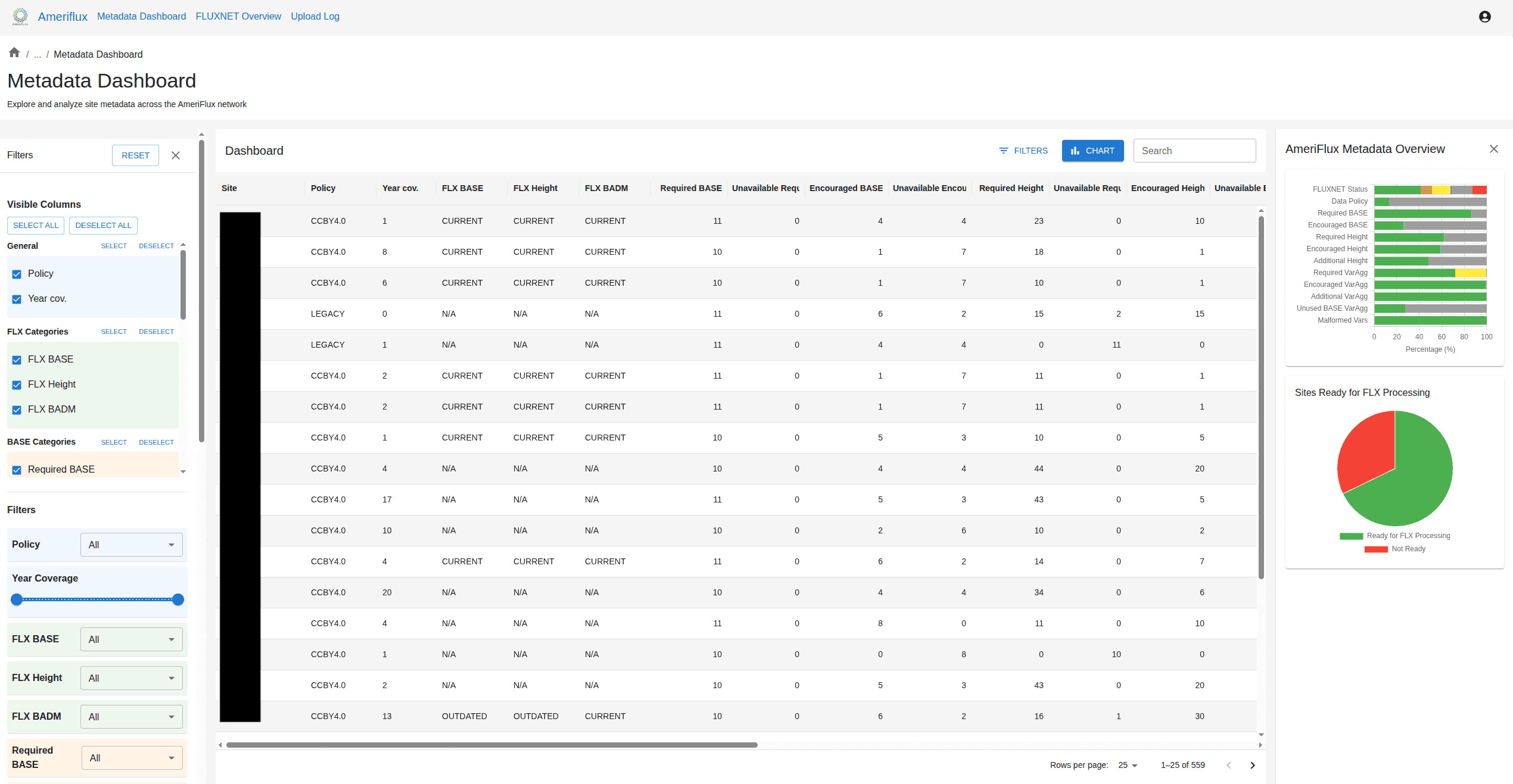1513x784 pixels.
Task: Close the Filters side panel
Action: (176, 155)
